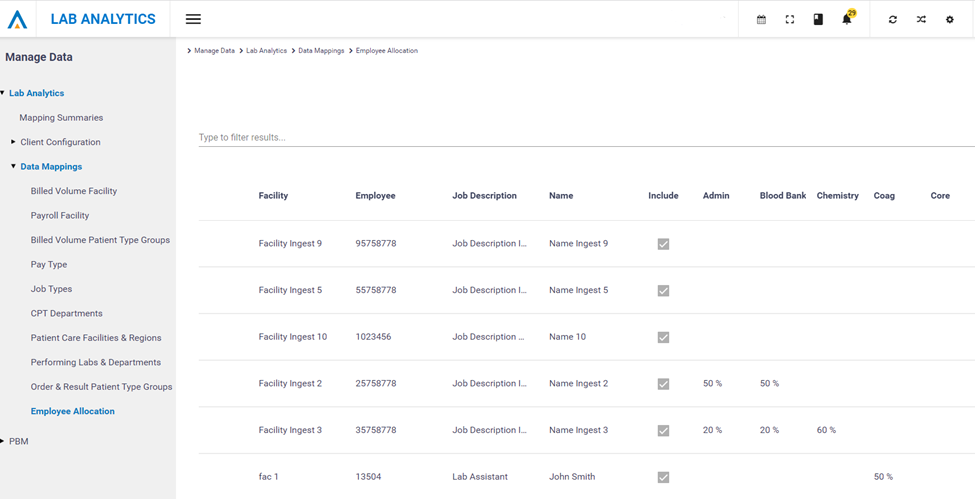
Task: Click the shuffle arrows icon
Action: [921, 19]
